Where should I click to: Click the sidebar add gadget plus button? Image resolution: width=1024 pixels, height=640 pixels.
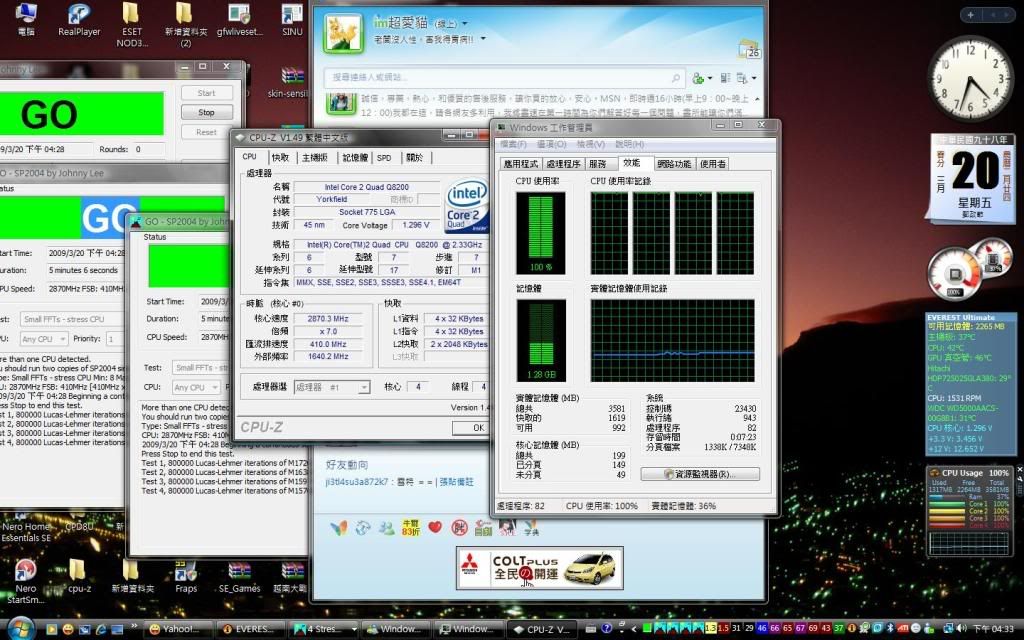970,14
